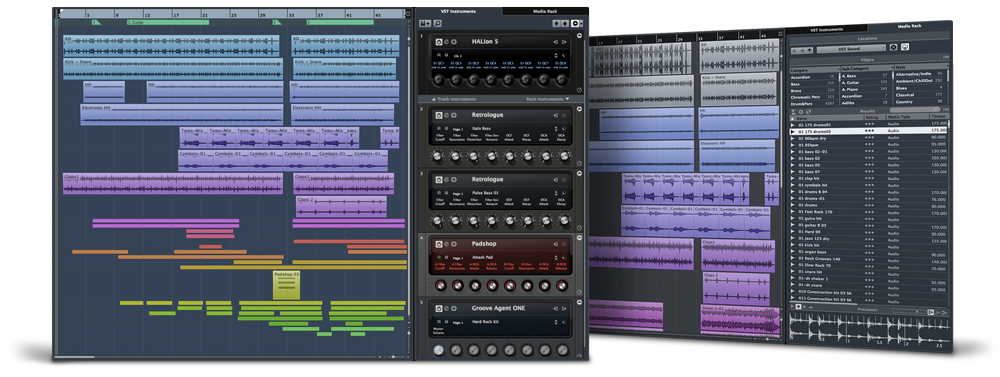1000x377 pixels.
Task: Open VST Instruments tab in the back window
Action: coord(827,29)
